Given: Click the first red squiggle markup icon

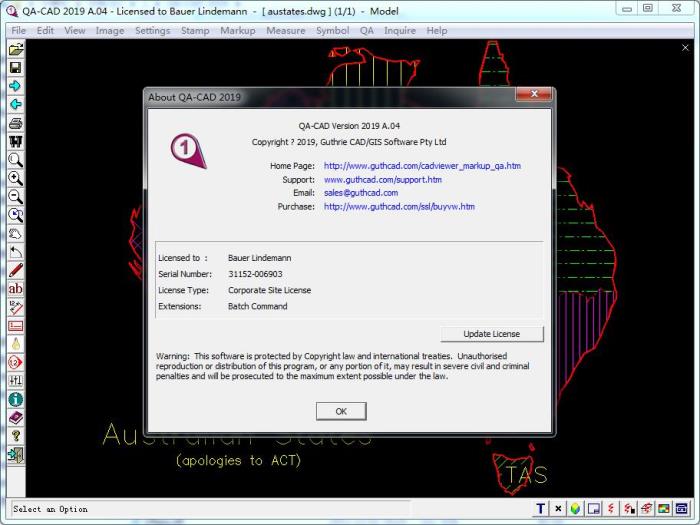Looking at the screenshot, I should [x=611, y=508].
